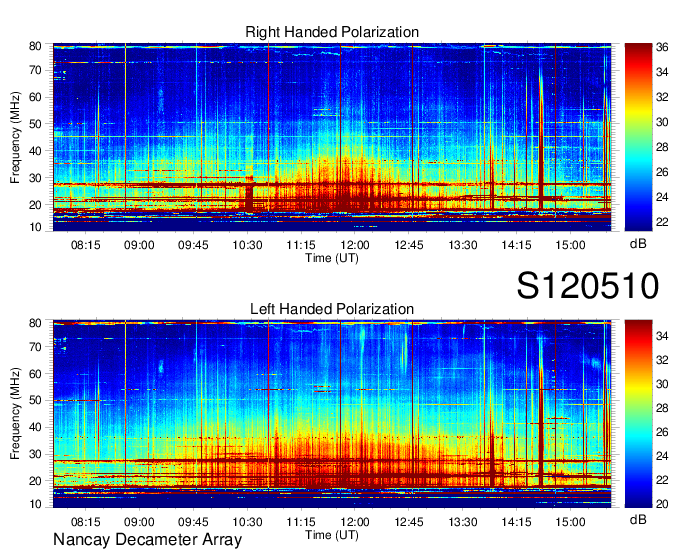Image resolution: width=680 pixels, height=552 pixels.
Task: Click the 10 MHz tick of Left Handed plot
Action: (35, 504)
